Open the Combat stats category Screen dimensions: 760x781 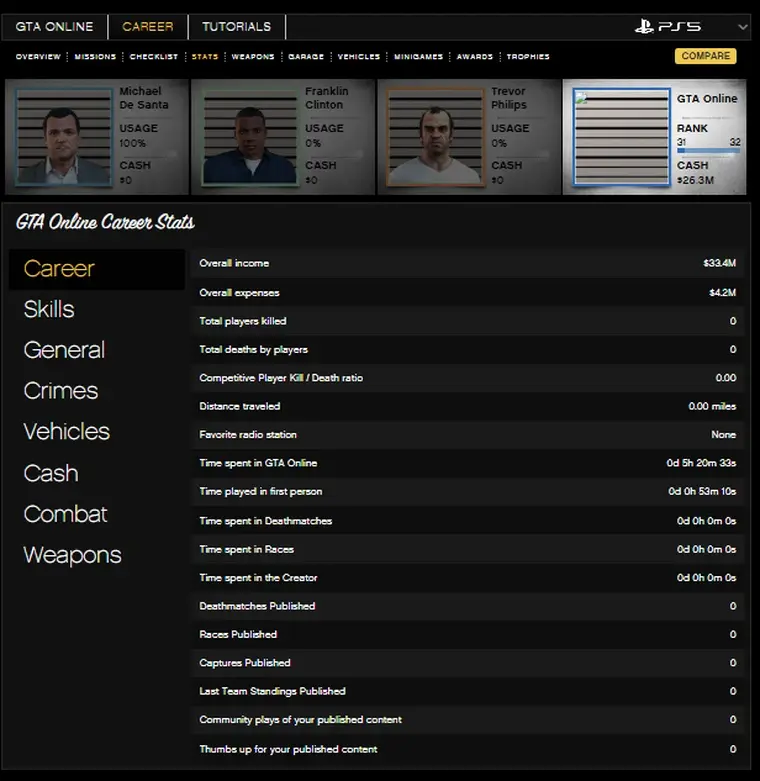[x=65, y=514]
